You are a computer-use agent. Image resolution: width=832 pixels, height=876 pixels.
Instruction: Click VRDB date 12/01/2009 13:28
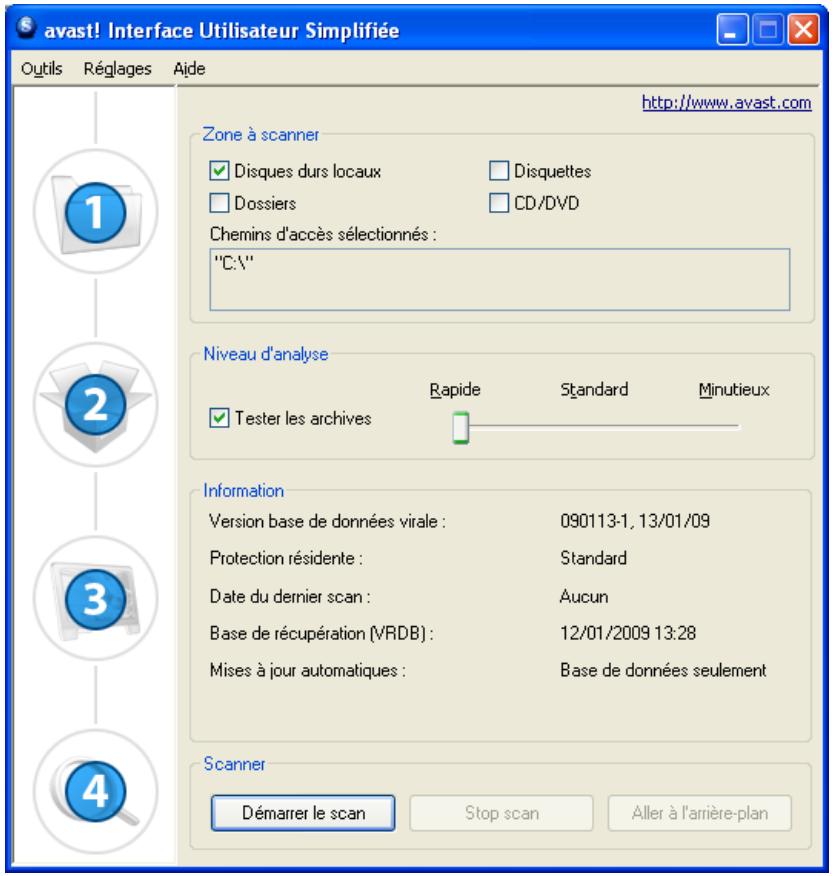tap(628, 633)
